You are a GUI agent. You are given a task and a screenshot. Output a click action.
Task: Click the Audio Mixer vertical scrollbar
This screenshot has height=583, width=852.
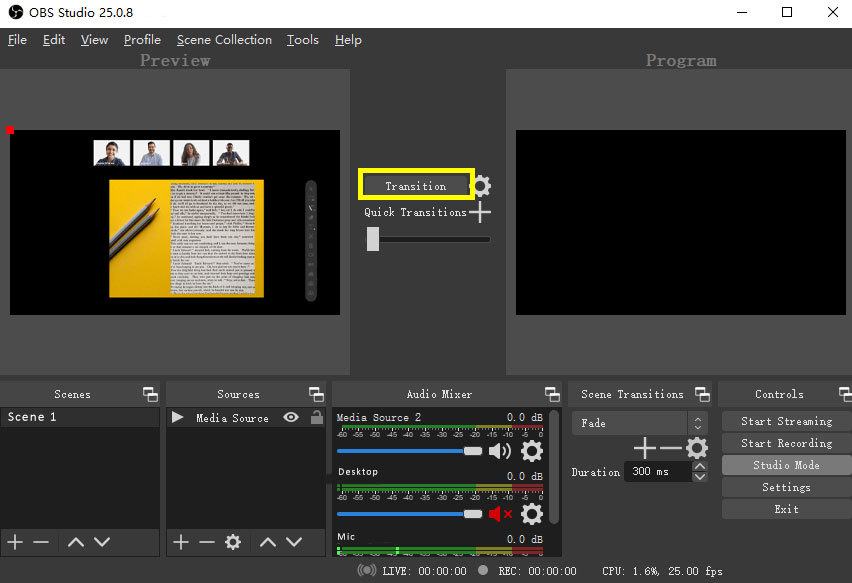coord(554,467)
